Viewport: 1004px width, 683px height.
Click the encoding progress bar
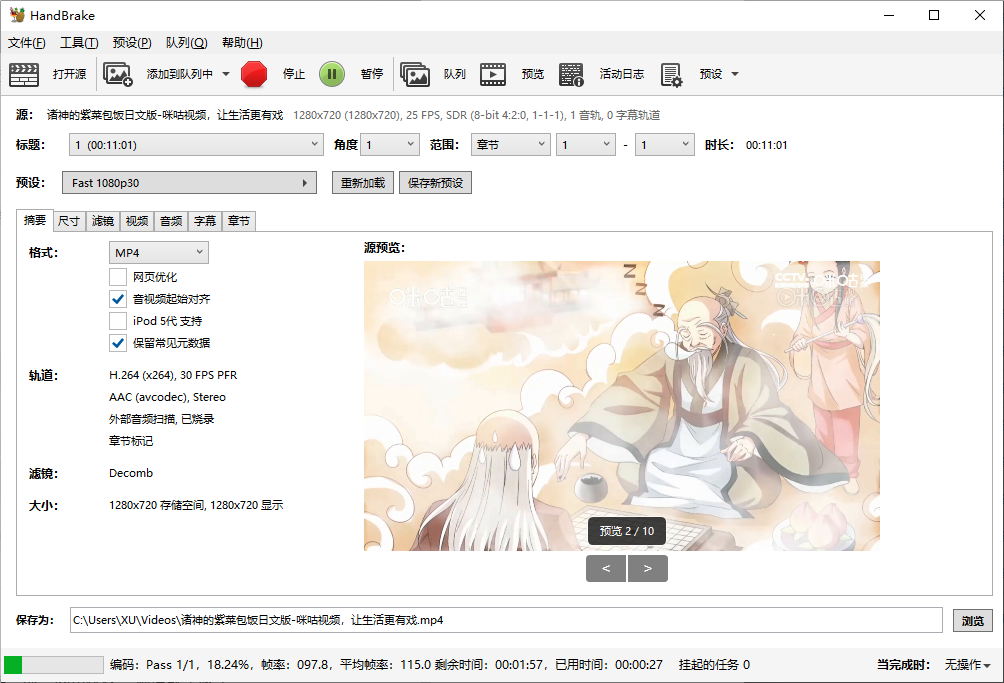pyautogui.click(x=53, y=665)
